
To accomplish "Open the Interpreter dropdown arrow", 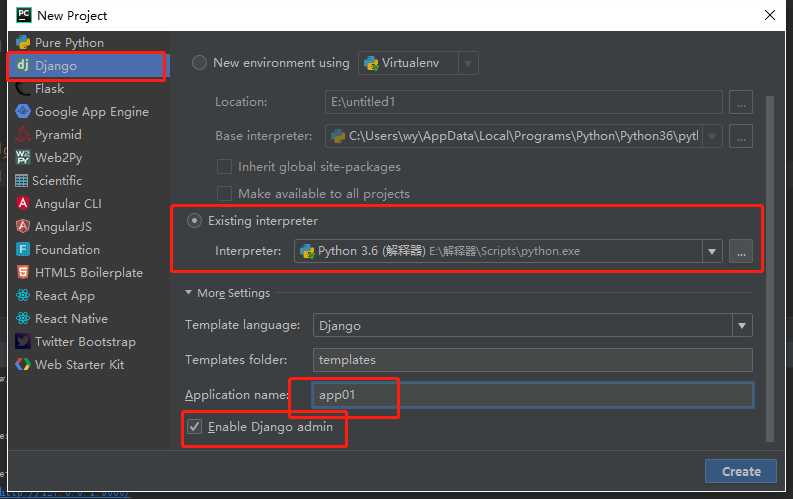I will [712, 251].
